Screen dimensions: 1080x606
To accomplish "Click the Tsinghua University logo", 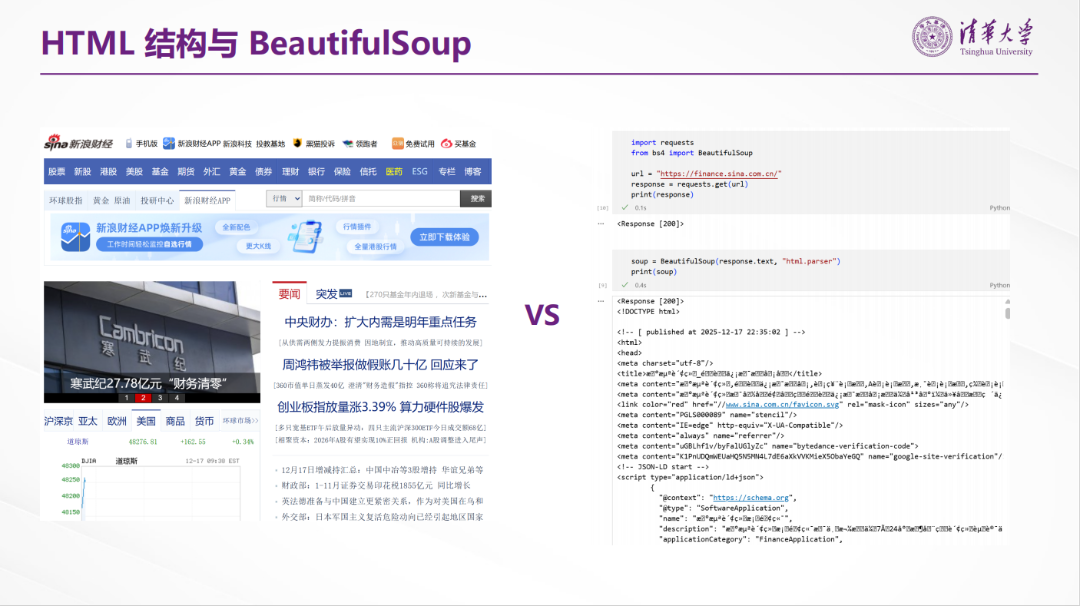I will [973, 36].
